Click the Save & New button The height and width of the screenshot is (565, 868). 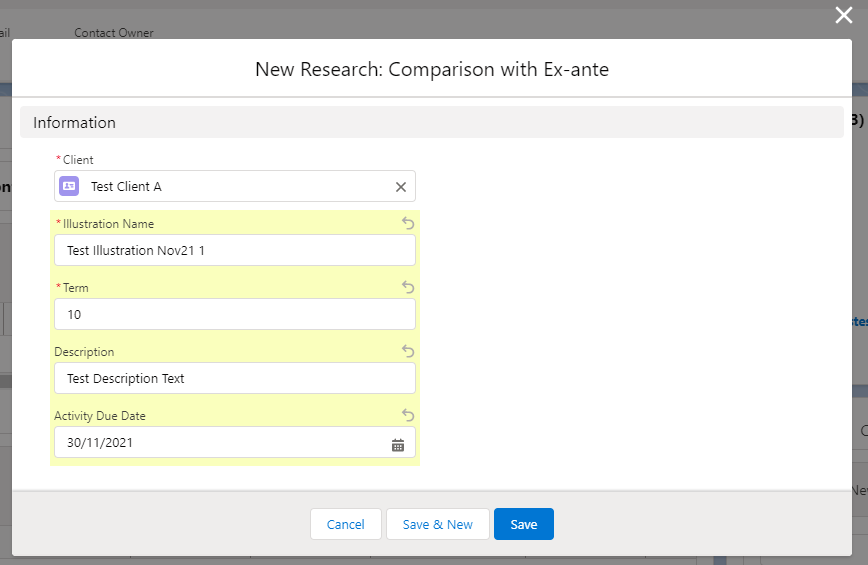click(x=437, y=524)
